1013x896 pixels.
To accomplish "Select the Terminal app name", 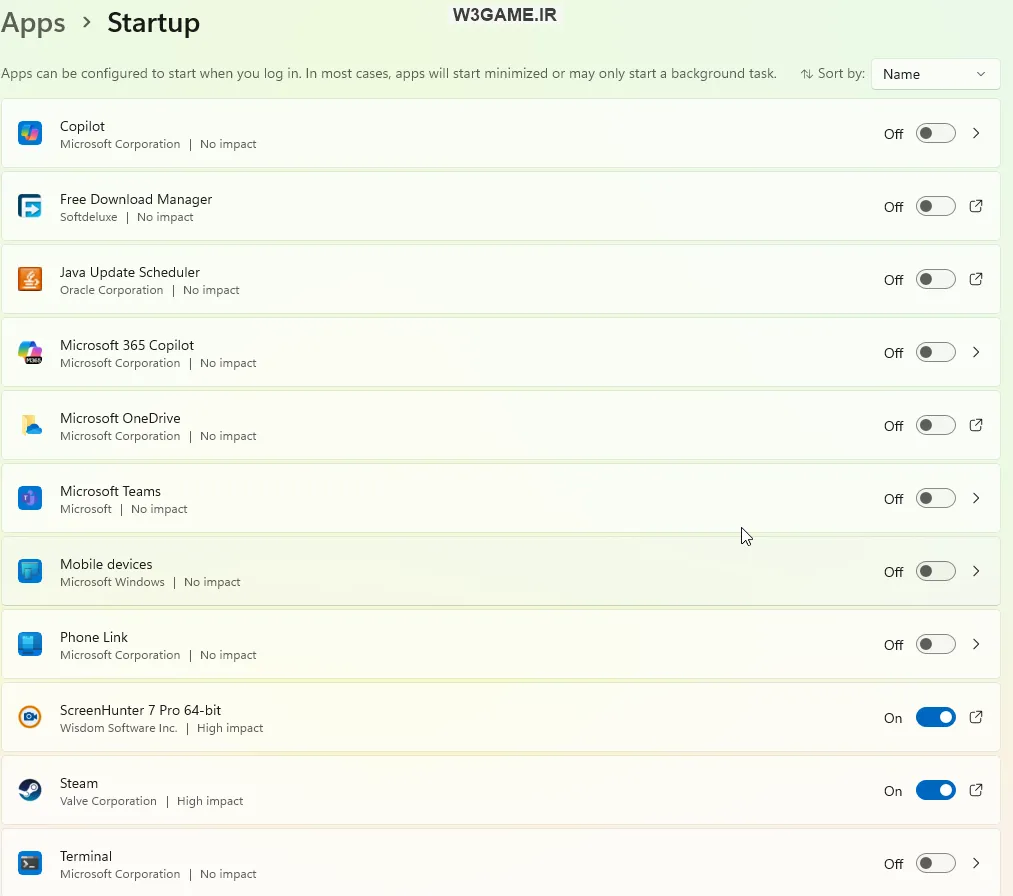I will coord(86,857).
